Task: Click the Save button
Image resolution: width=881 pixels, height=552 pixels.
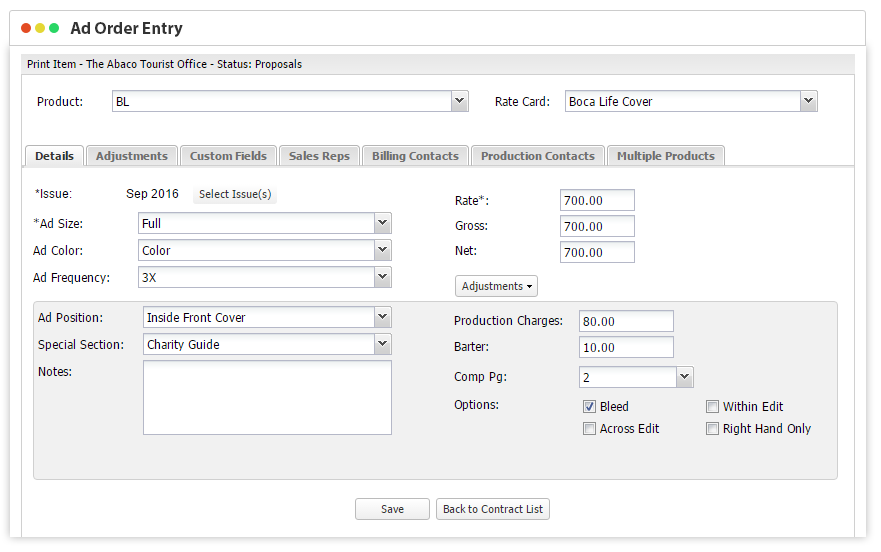Action: (392, 509)
